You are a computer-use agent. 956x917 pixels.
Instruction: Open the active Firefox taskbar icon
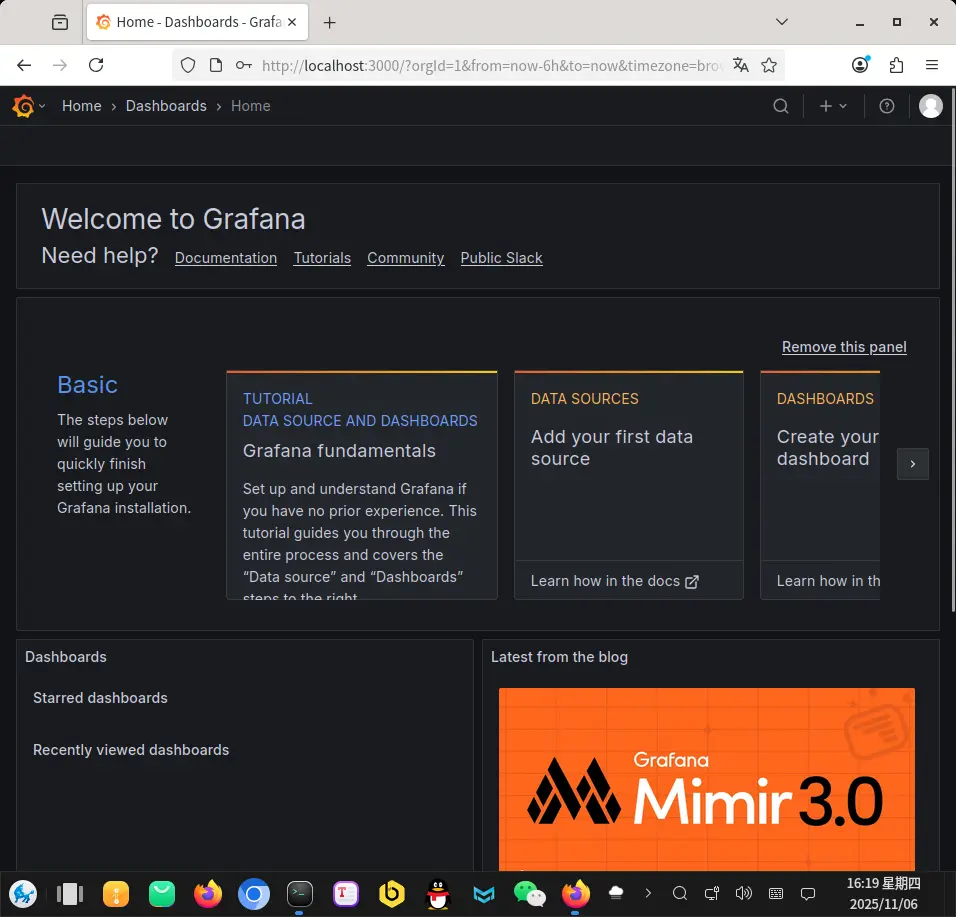pos(576,894)
